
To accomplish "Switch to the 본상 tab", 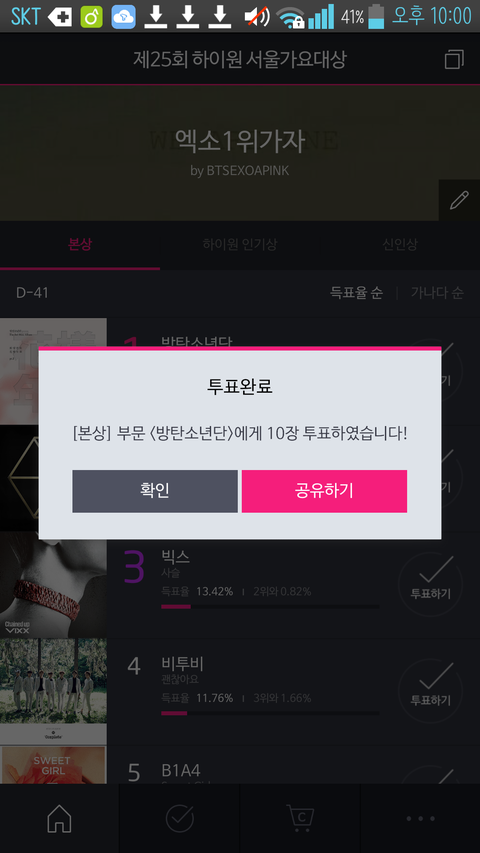I will (x=80, y=244).
